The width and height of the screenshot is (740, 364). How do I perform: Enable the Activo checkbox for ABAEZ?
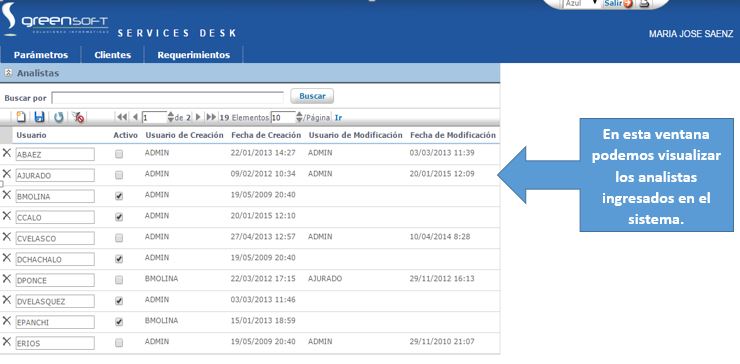click(119, 154)
